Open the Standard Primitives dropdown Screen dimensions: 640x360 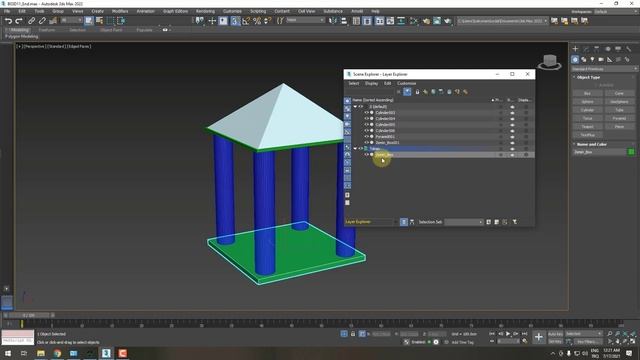[604, 69]
